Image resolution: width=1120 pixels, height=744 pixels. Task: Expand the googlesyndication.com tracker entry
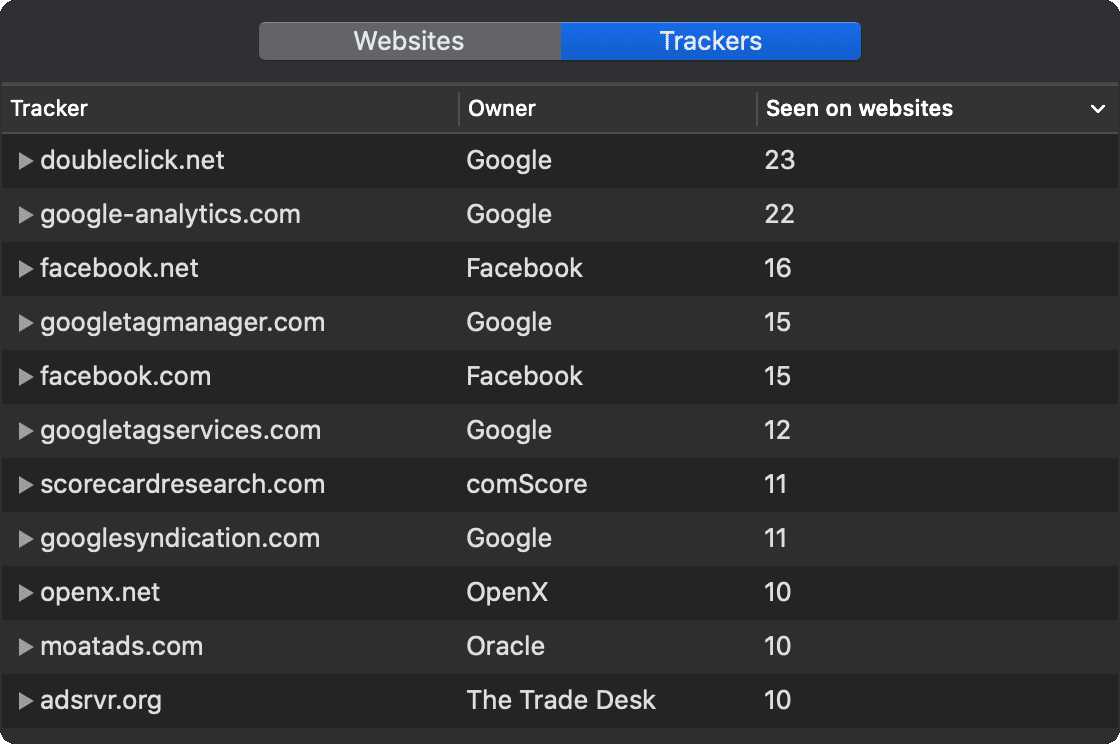pyautogui.click(x=25, y=538)
